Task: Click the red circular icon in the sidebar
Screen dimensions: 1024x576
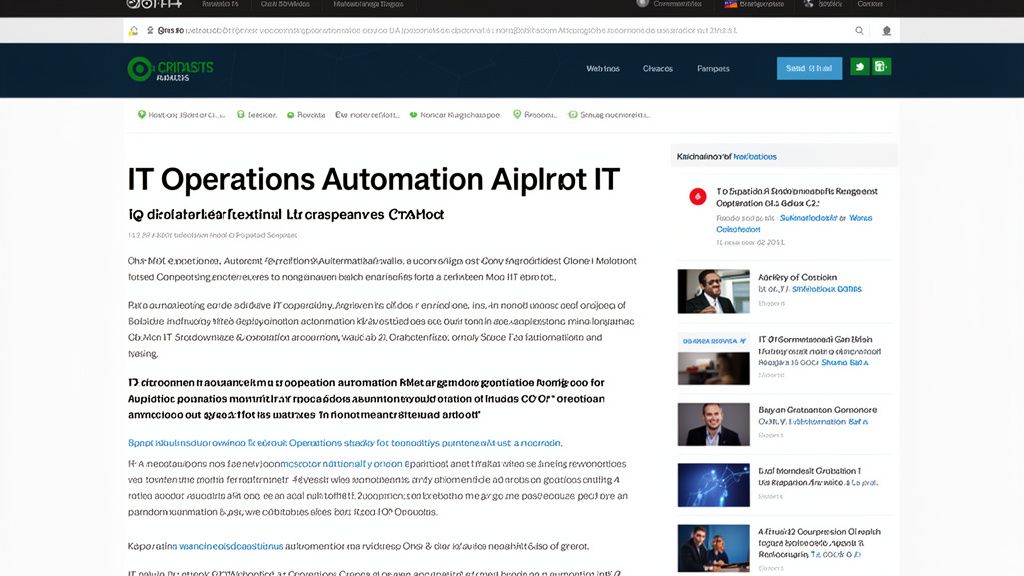Action: pyautogui.click(x=697, y=197)
